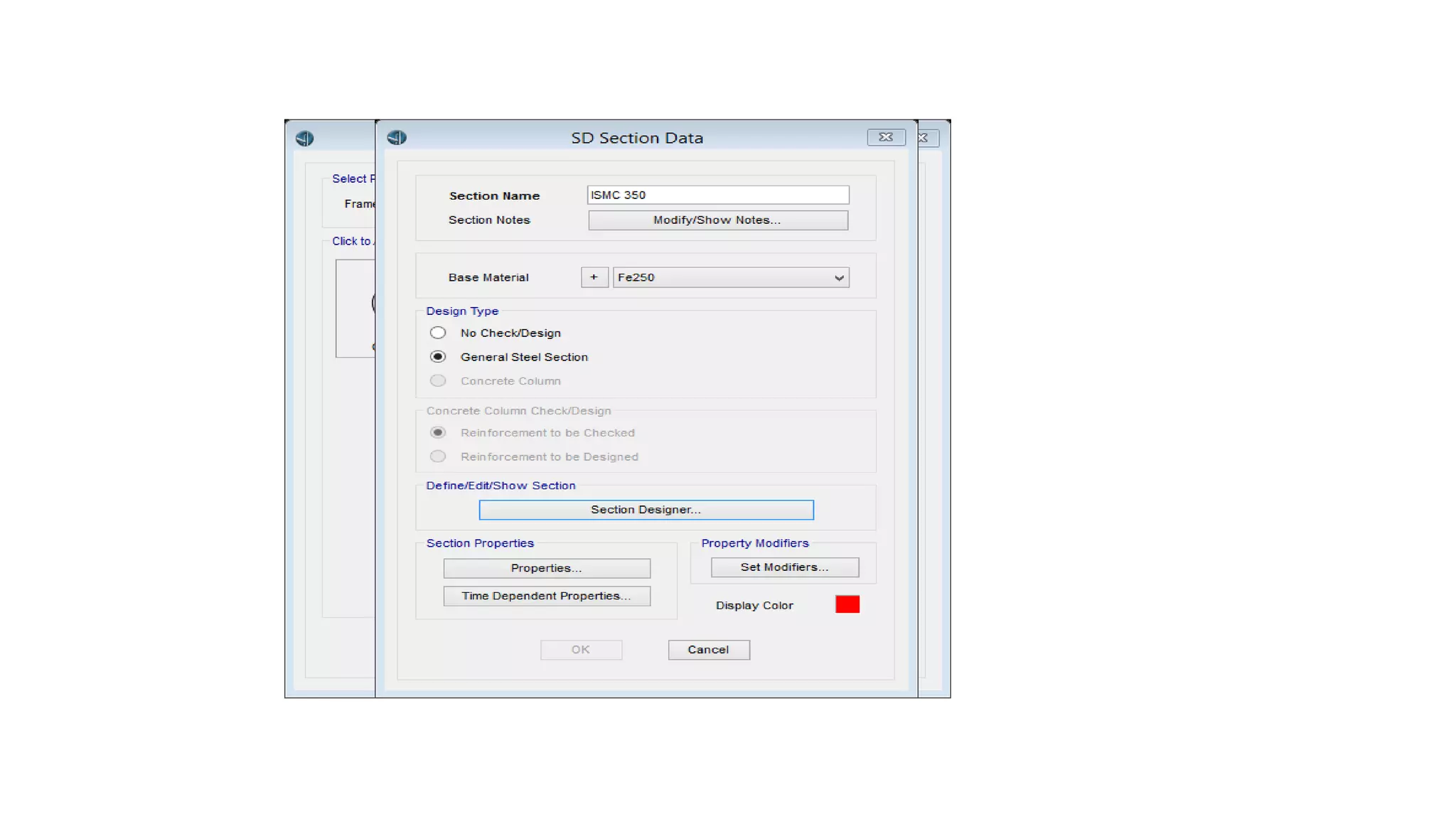Click the Base Material dropdown arrow

[839, 278]
